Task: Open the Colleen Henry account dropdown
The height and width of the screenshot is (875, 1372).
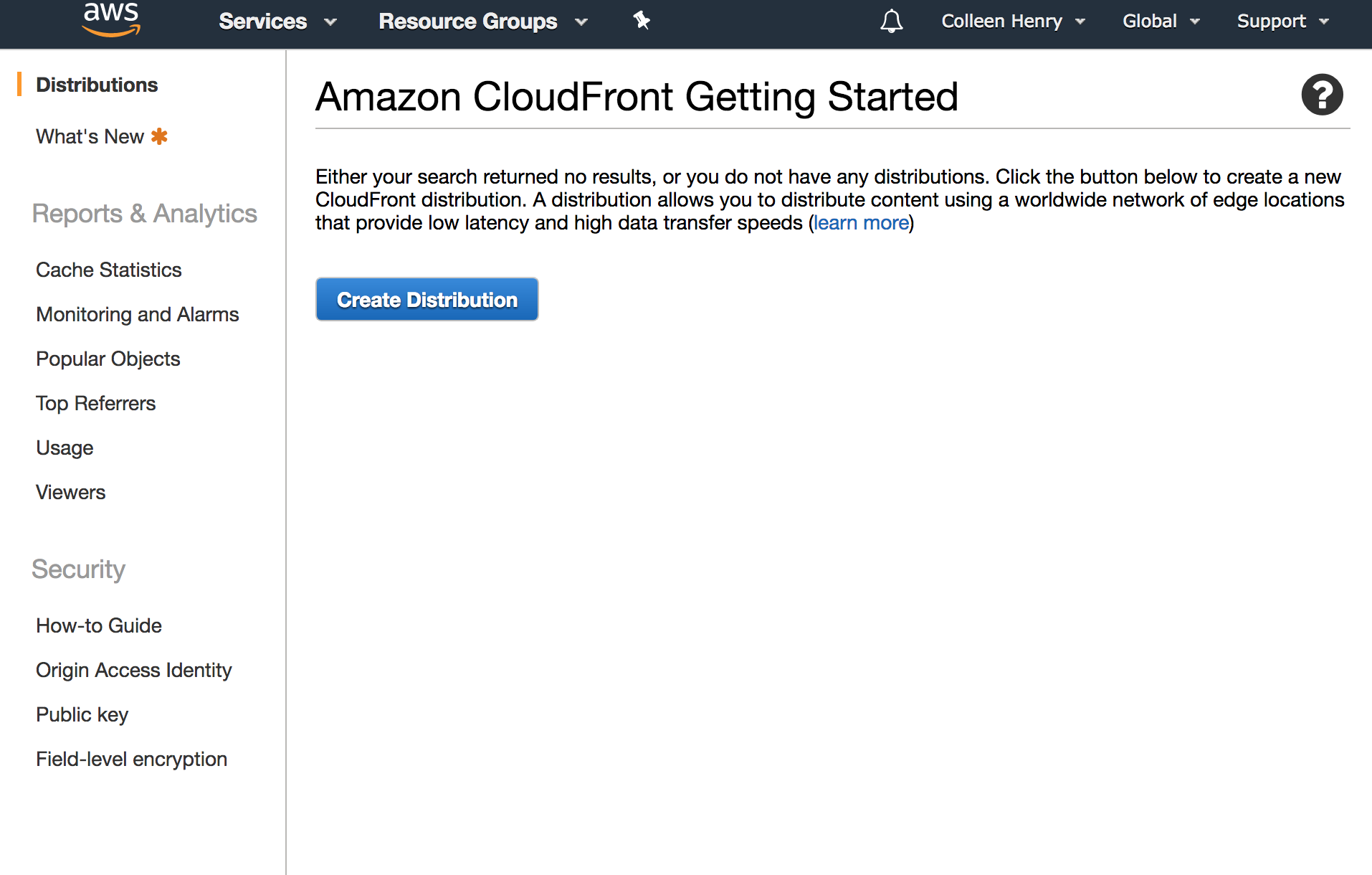Action: coord(1013,22)
